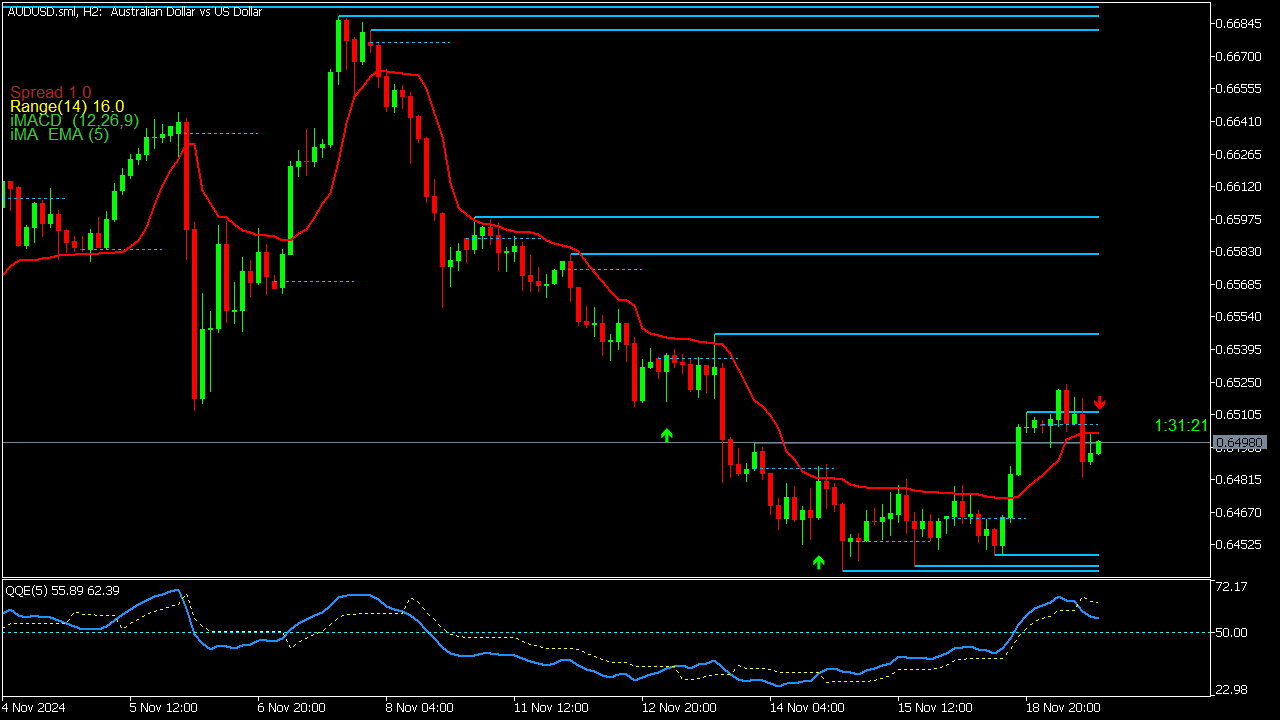Select the Range(14) 16.0 label

tap(67, 106)
